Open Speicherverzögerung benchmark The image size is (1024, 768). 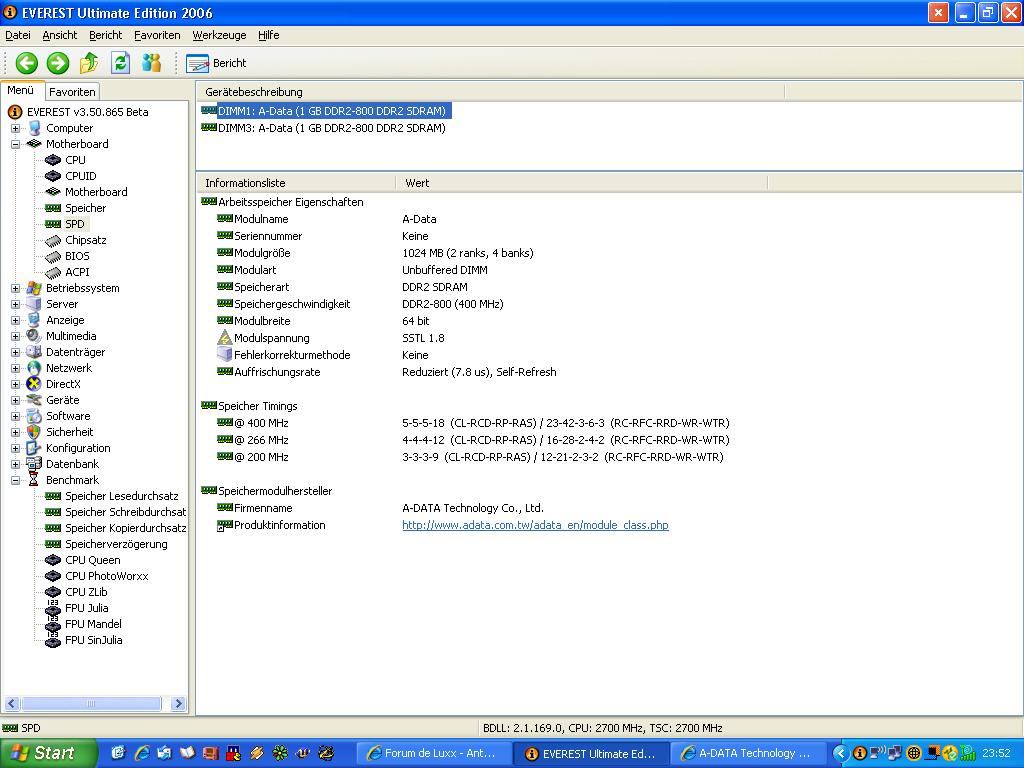click(x=116, y=544)
